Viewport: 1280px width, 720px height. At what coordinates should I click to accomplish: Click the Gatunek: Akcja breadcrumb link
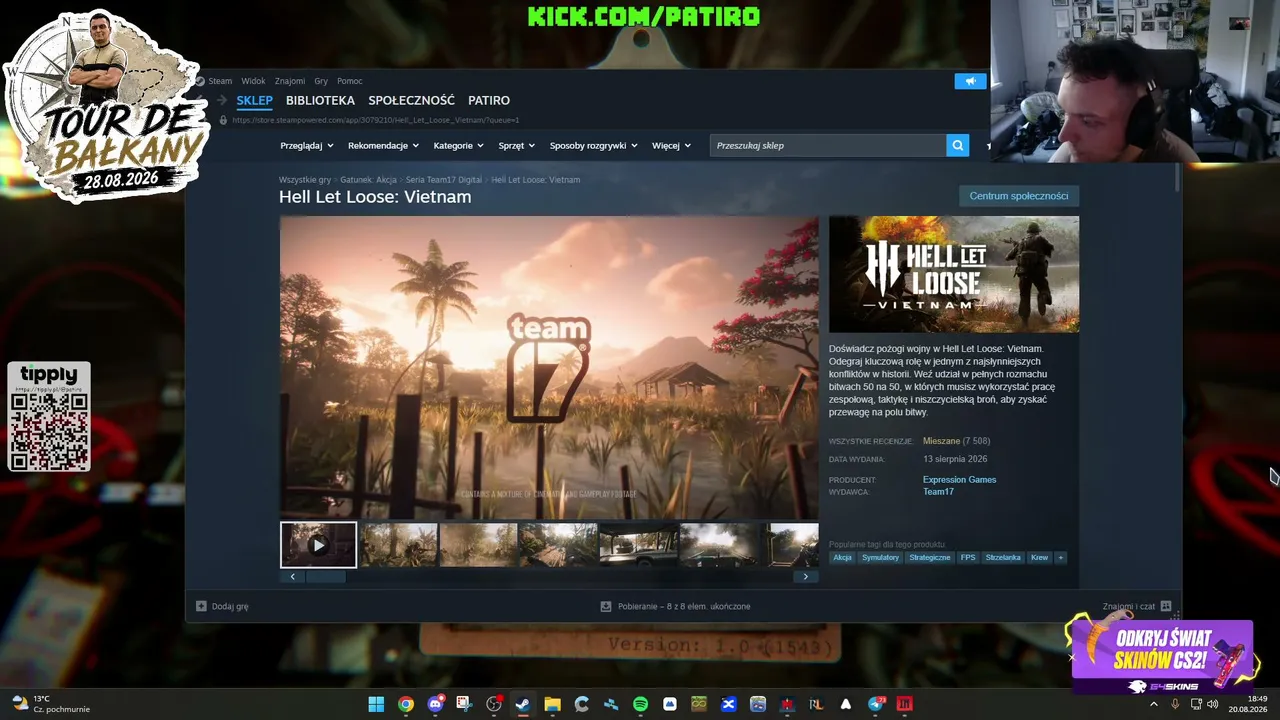tap(369, 180)
